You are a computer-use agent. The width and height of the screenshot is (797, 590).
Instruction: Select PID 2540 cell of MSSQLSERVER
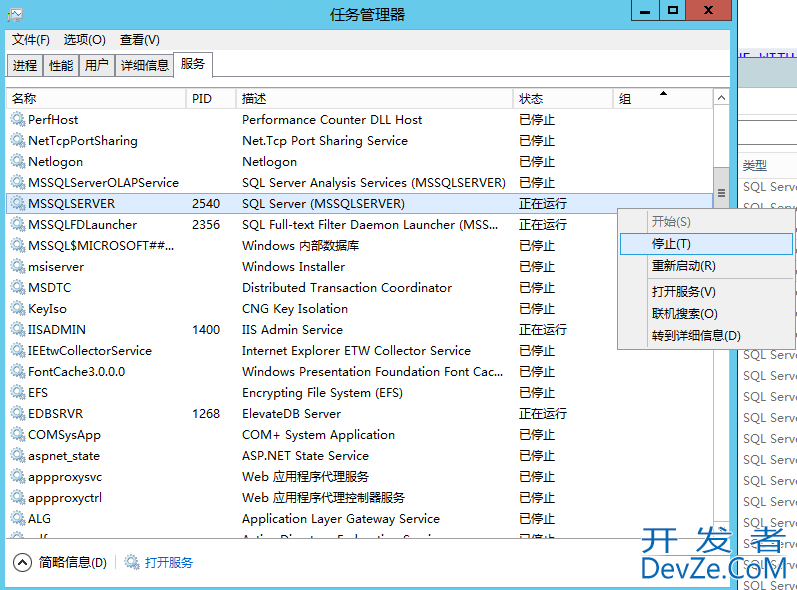(x=206, y=203)
